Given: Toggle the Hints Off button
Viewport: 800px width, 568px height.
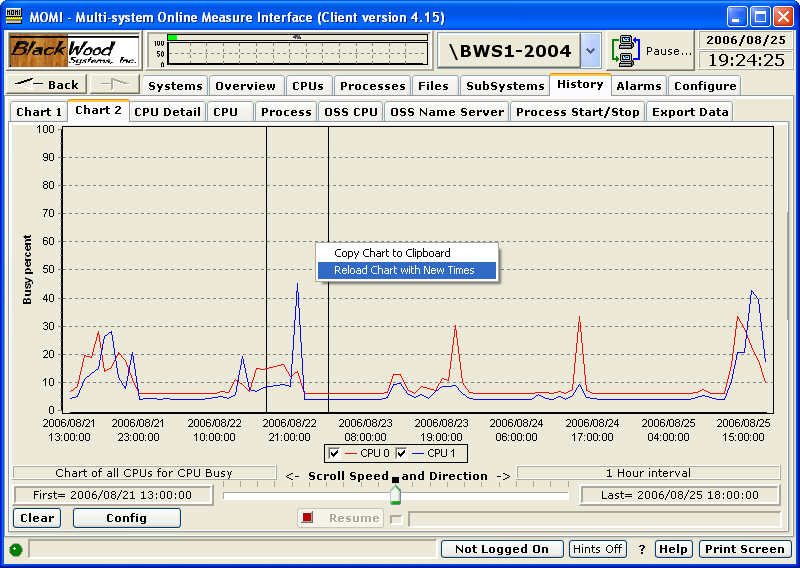Looking at the screenshot, I should [597, 549].
